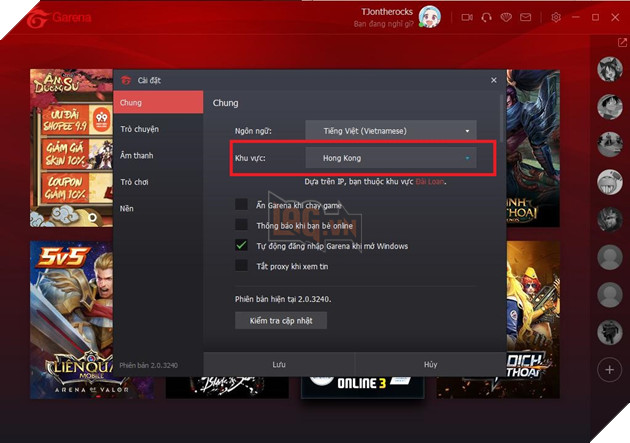The height and width of the screenshot is (443, 630).
Task: Click the plus button in the friends sidebar
Action: (610, 369)
